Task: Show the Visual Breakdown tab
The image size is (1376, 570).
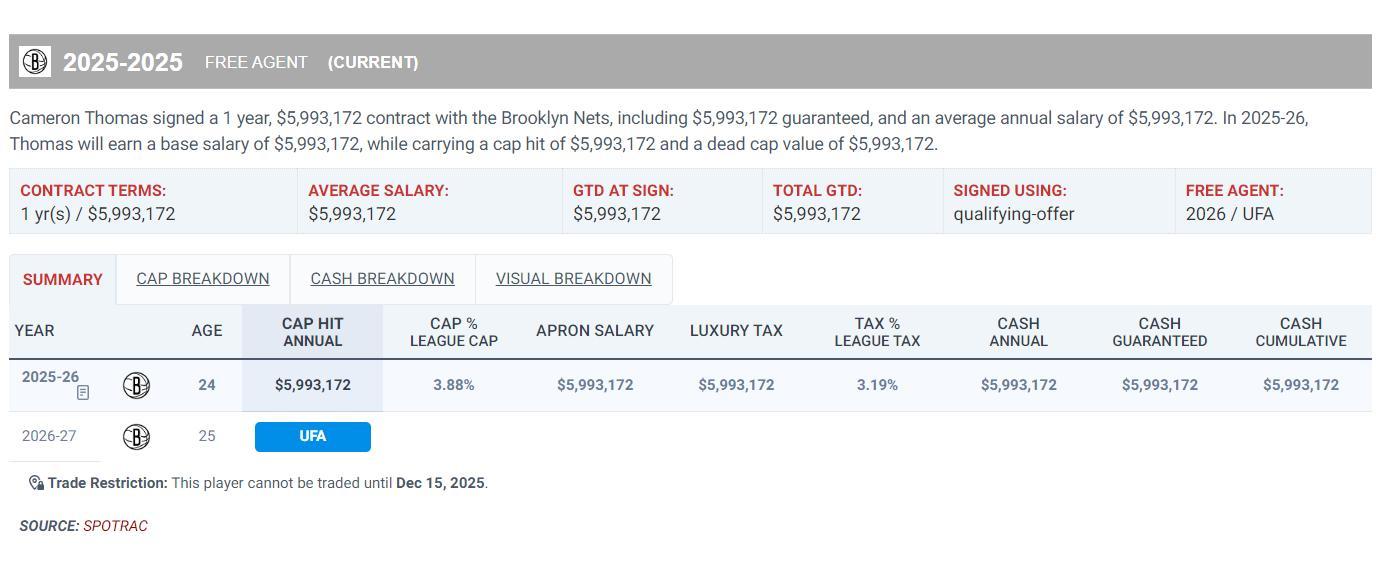Action: pyautogui.click(x=573, y=279)
